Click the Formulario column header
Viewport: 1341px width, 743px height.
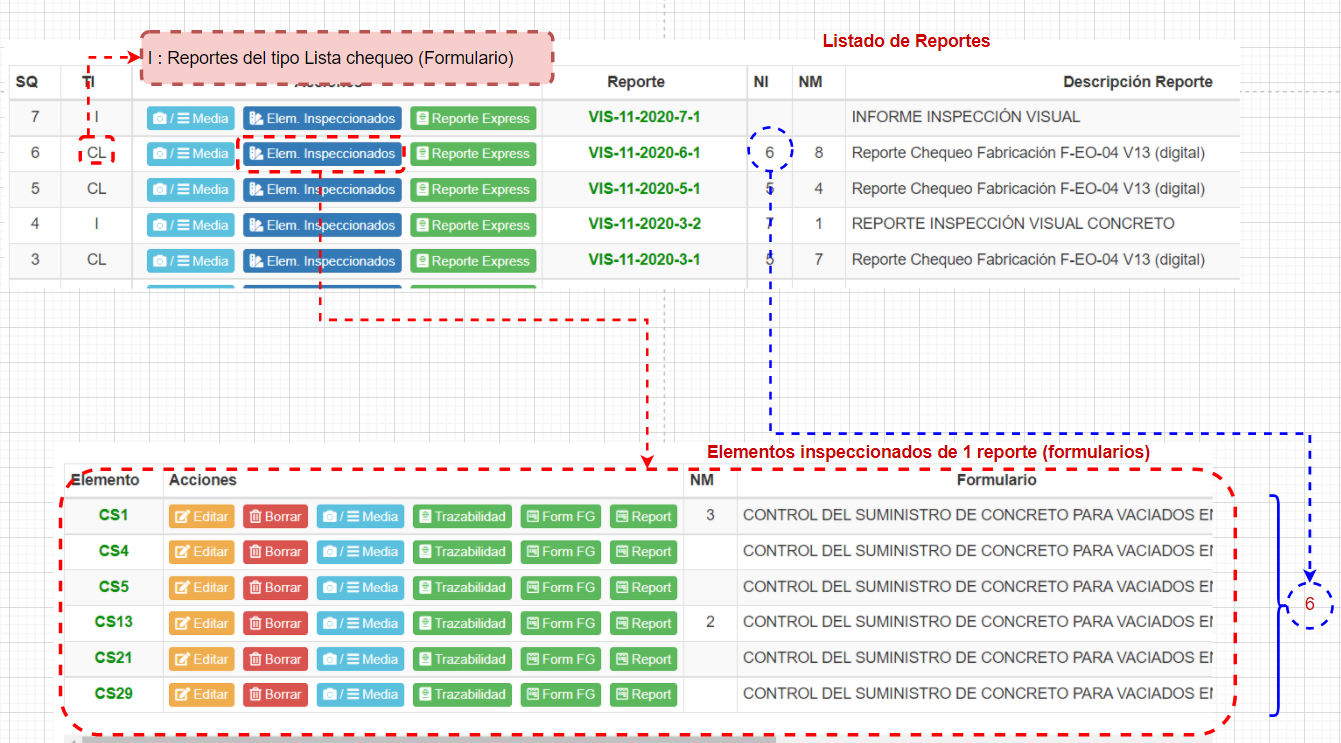click(996, 480)
